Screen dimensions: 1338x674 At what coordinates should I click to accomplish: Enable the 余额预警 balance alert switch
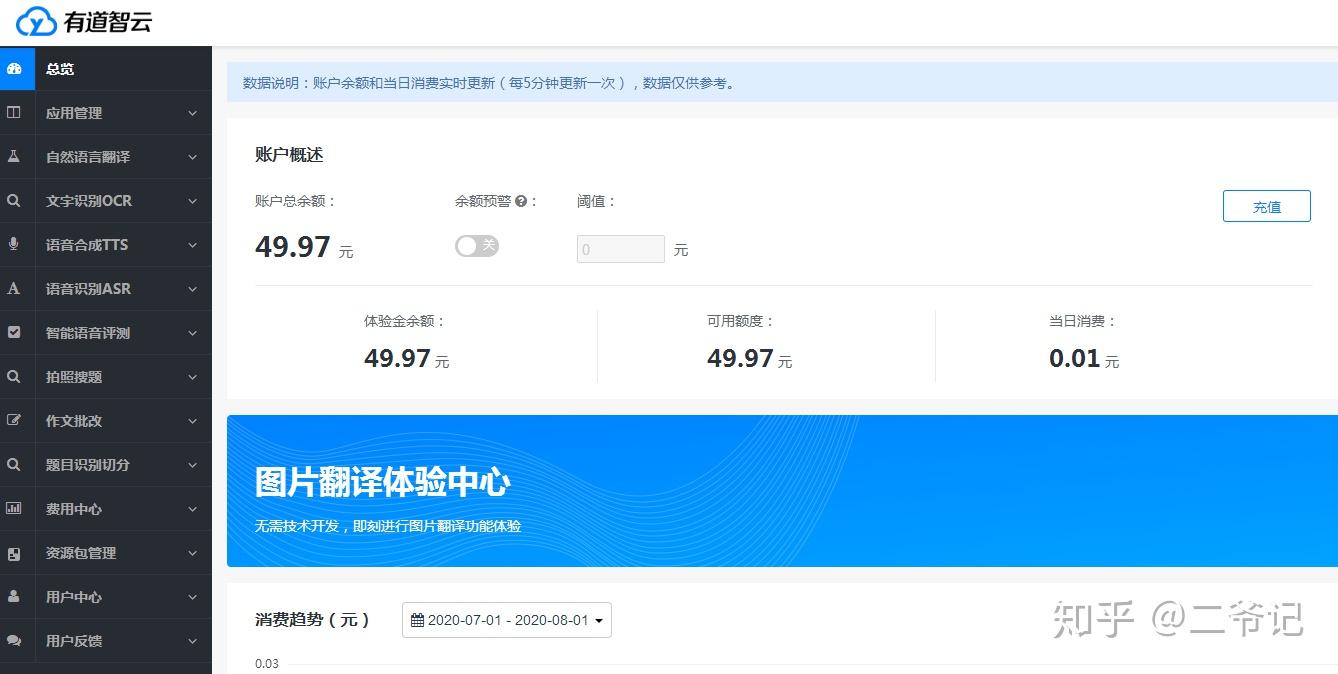[x=477, y=245]
